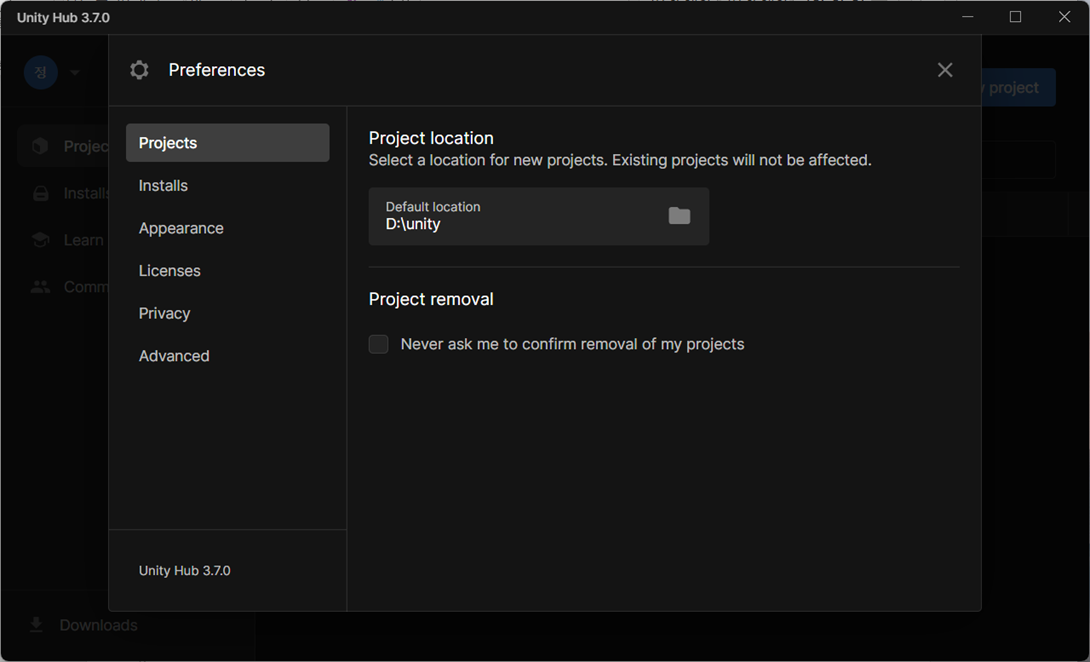Image resolution: width=1090 pixels, height=662 pixels.
Task: Close the Preferences dialog with the X
Action: (945, 70)
